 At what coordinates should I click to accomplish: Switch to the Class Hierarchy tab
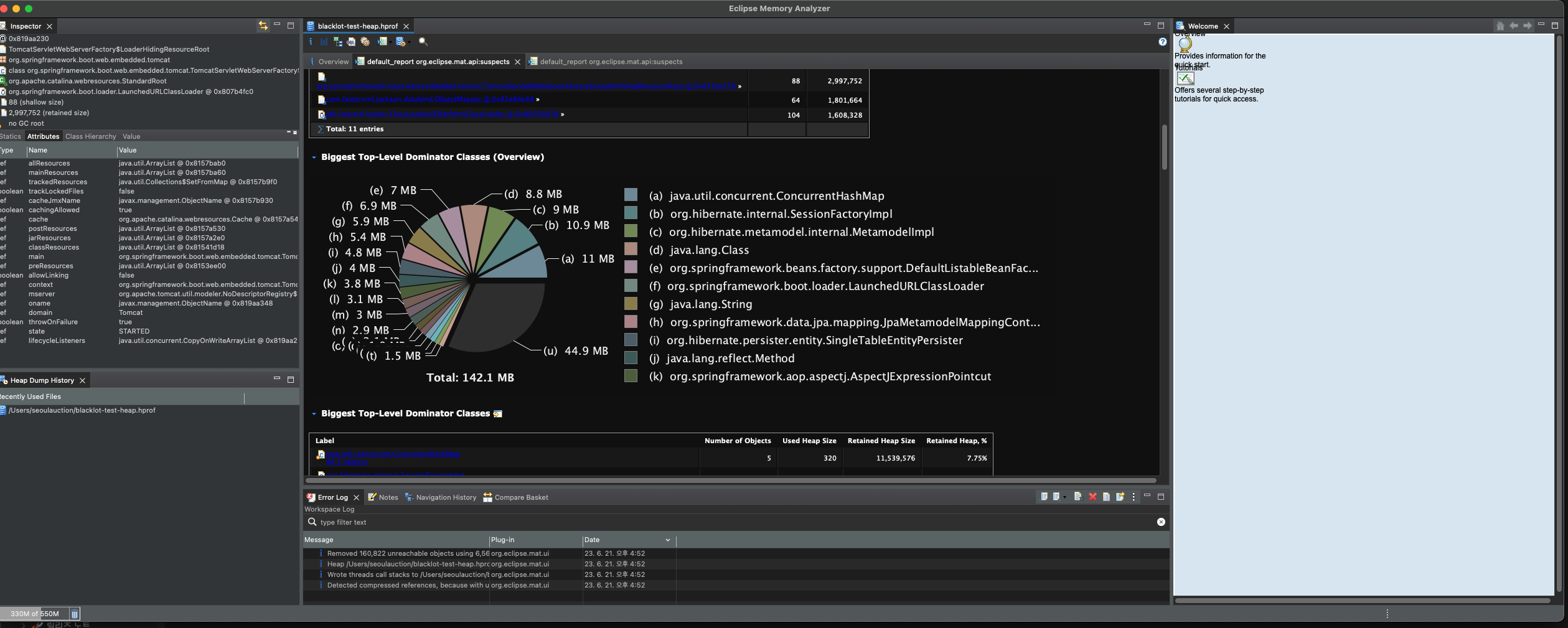pos(91,136)
